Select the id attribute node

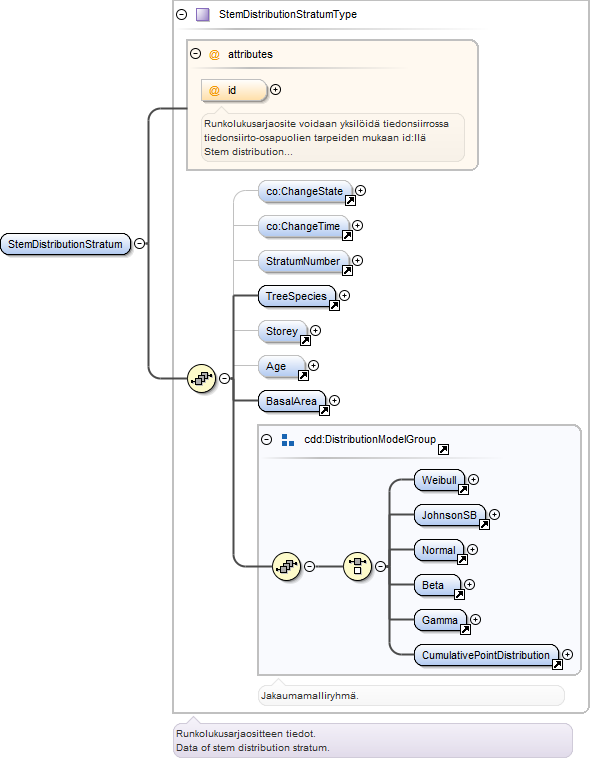click(234, 90)
